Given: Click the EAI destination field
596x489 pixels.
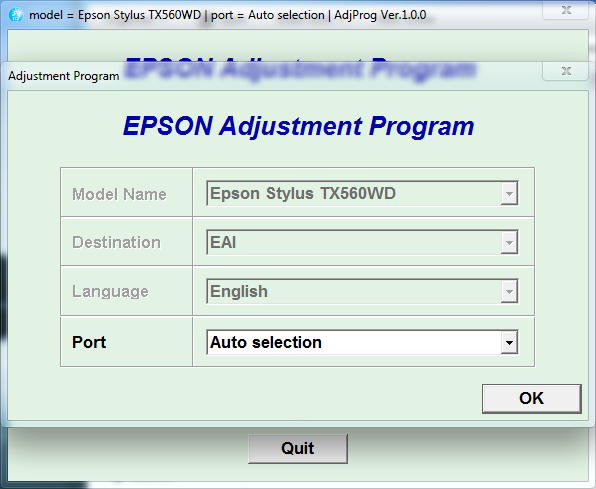Looking at the screenshot, I should pos(362,242).
